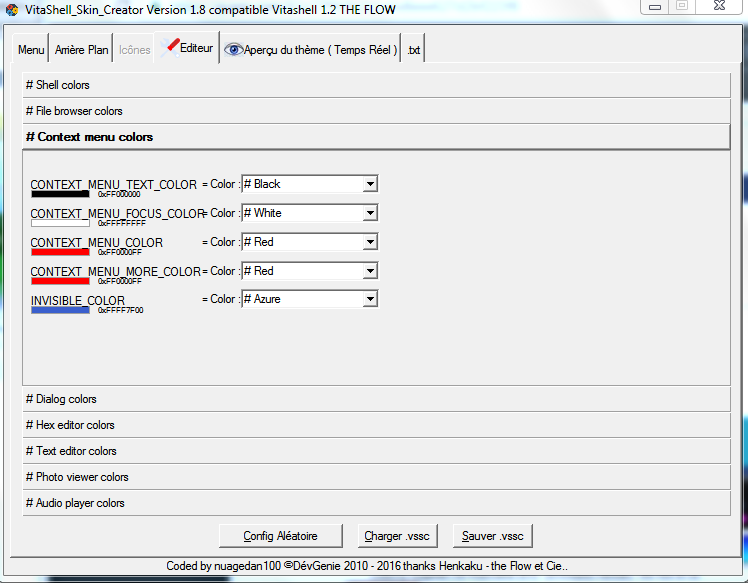Open the Editeur tab
Screen dimensions: 748x583
coord(187,48)
